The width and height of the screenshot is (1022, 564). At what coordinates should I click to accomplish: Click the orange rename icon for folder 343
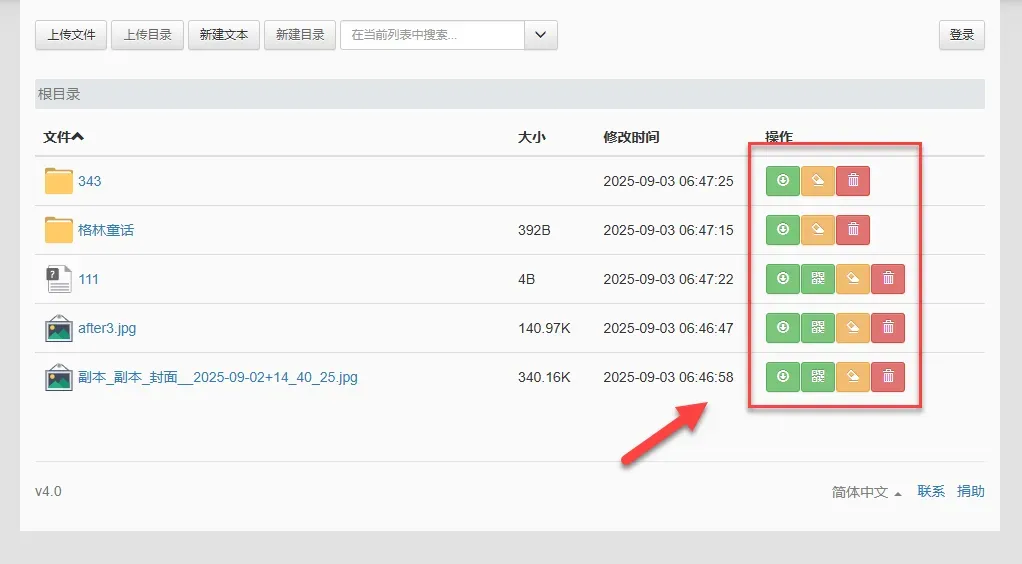click(x=818, y=181)
